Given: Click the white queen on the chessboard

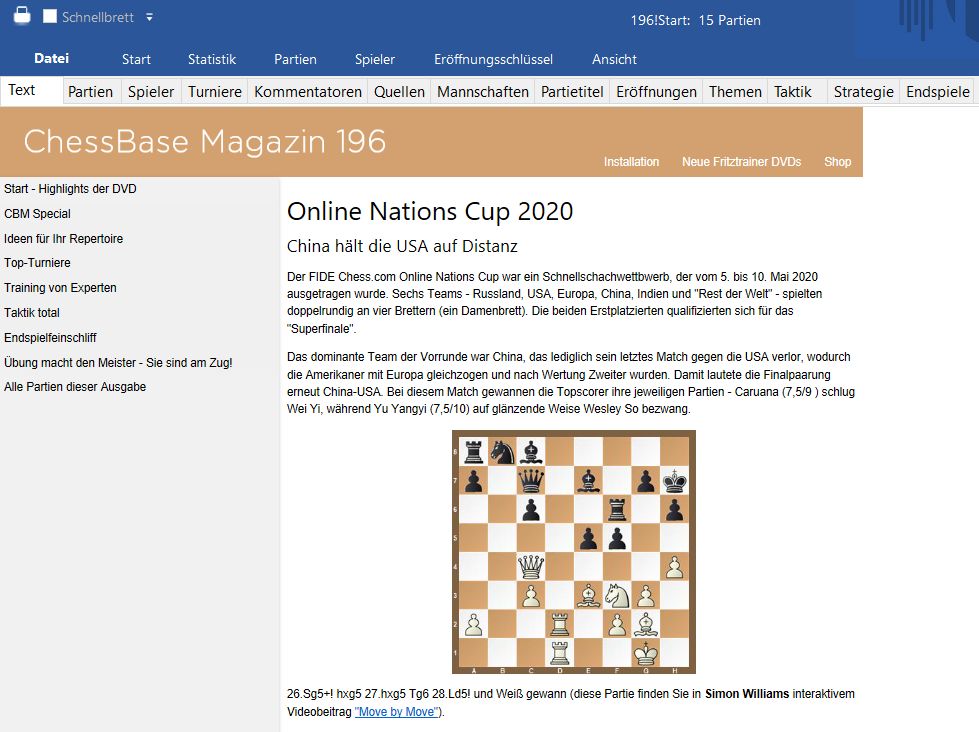Looking at the screenshot, I should (531, 567).
